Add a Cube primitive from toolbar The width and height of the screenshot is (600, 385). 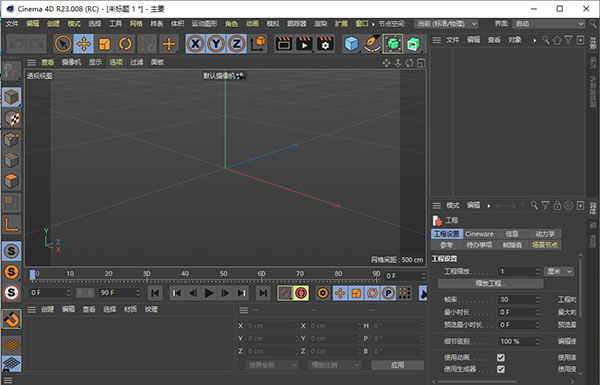point(351,44)
